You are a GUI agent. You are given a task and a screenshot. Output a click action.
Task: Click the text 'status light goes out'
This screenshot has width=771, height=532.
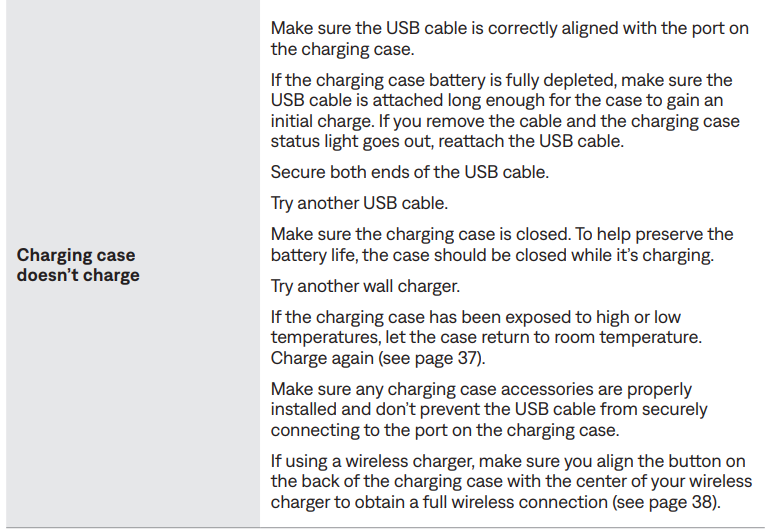(351, 141)
